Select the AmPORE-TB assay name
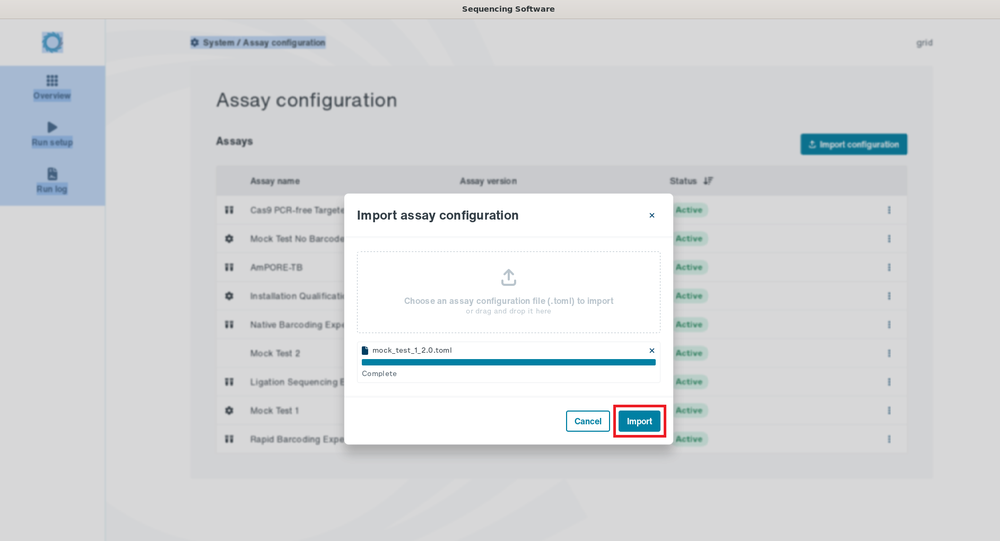The height and width of the screenshot is (541, 1000). pyautogui.click(x=276, y=267)
